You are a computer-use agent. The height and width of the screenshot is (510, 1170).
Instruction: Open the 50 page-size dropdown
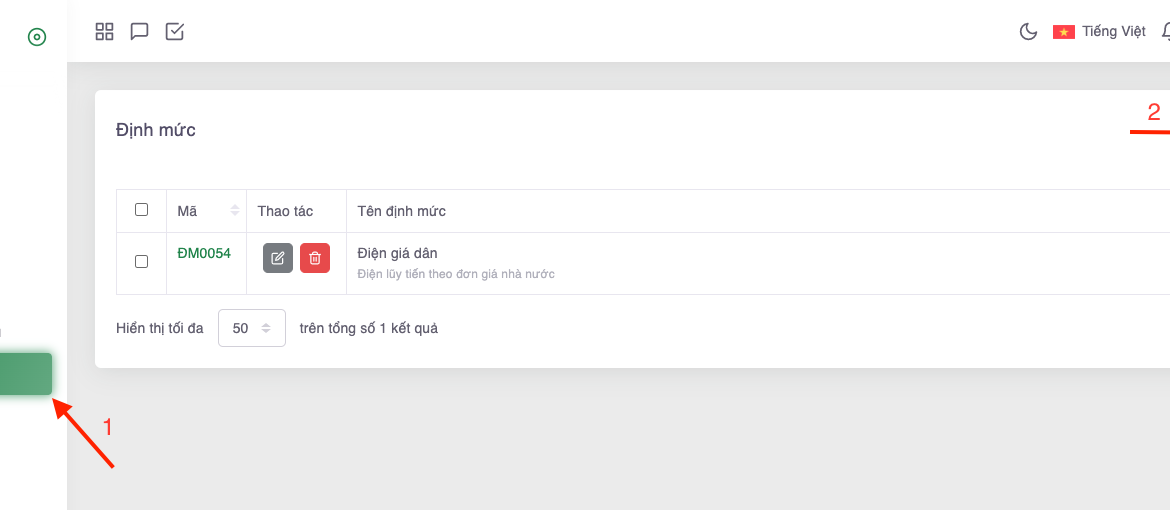252,328
